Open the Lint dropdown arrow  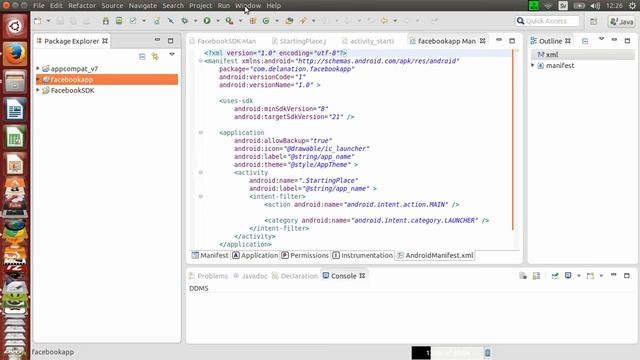(144, 21)
